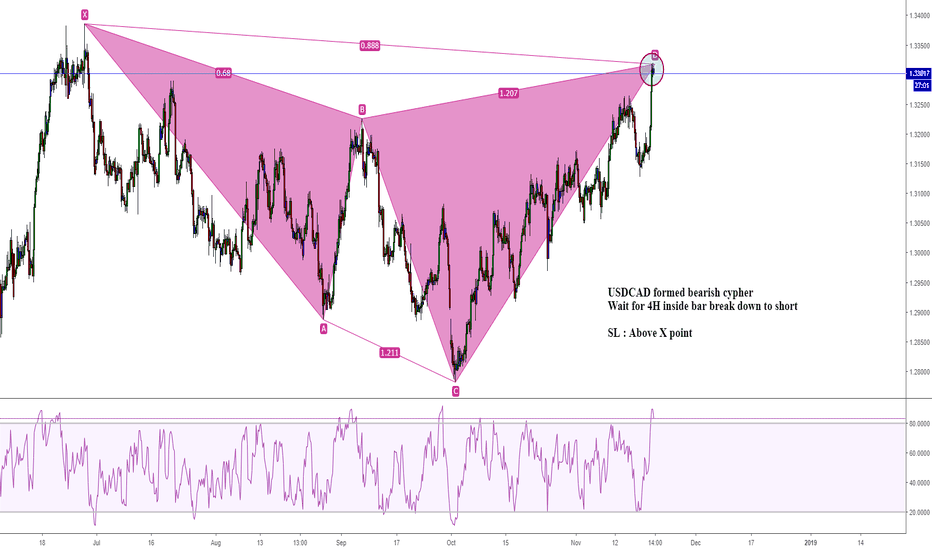Select the X point label of the cypher pattern
This screenshot has width=932, height=550.
tap(84, 15)
